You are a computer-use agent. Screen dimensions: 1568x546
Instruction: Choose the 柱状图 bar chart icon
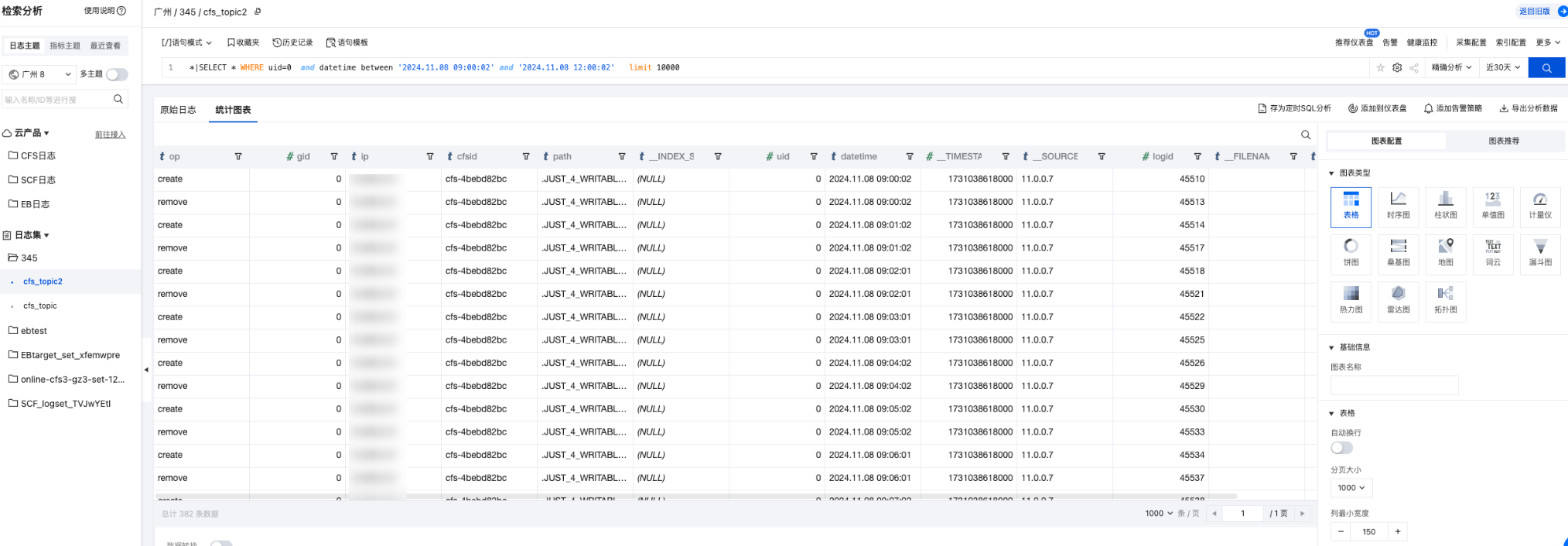click(1445, 206)
